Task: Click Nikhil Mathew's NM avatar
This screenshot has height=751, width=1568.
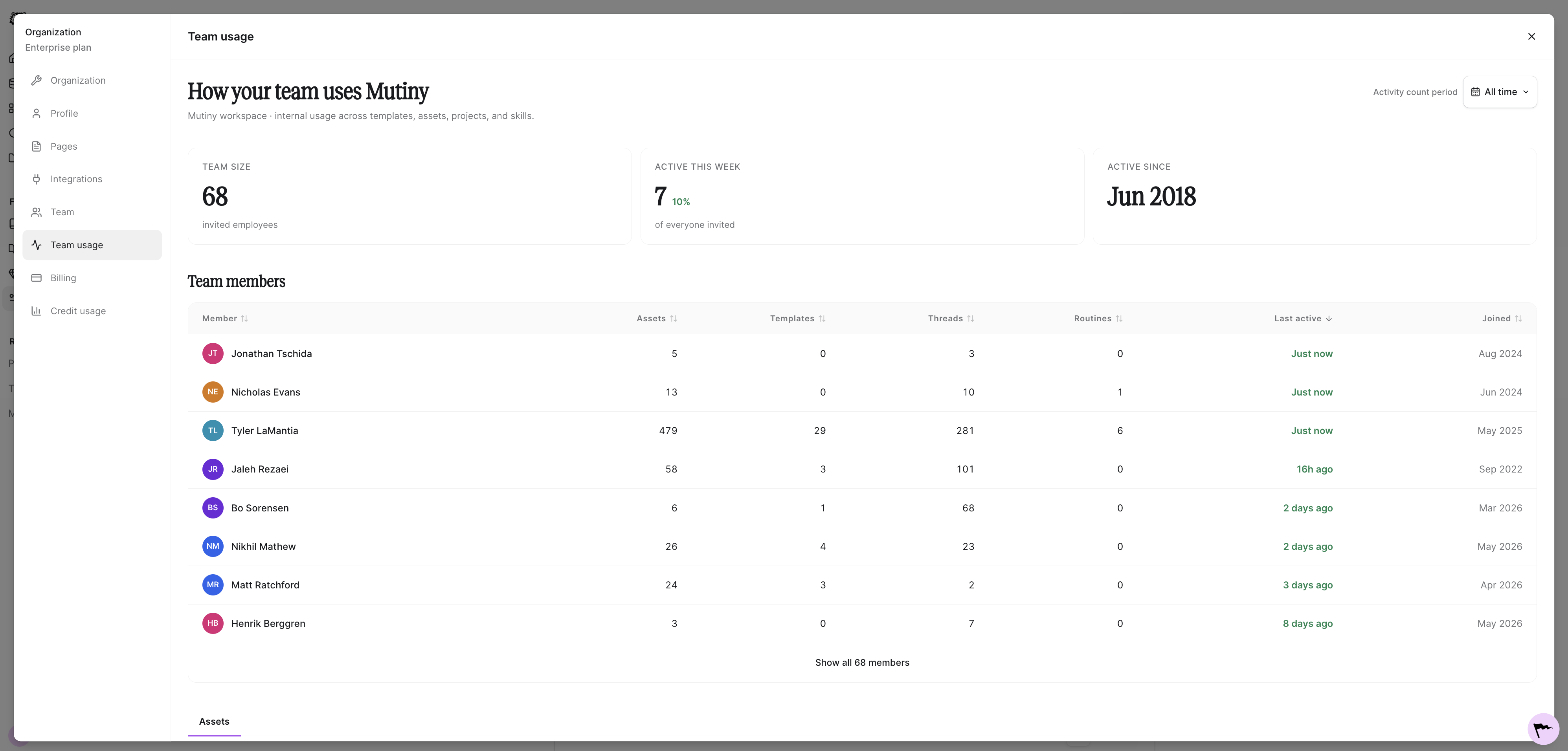Action: (x=213, y=546)
